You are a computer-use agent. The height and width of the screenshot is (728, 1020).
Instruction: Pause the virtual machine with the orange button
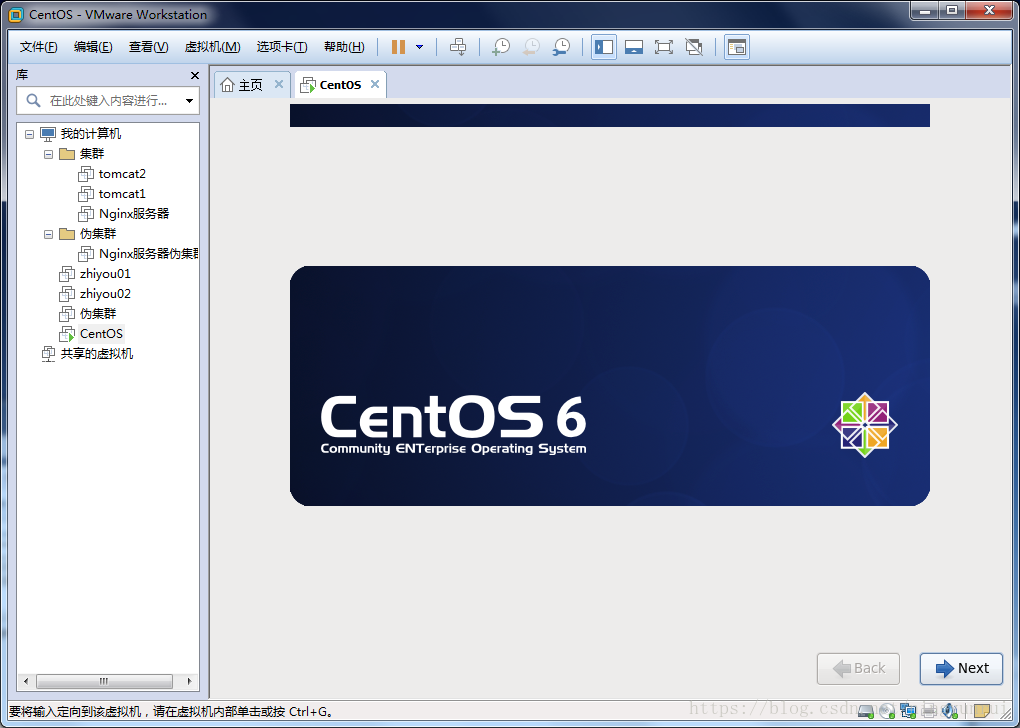(x=398, y=47)
